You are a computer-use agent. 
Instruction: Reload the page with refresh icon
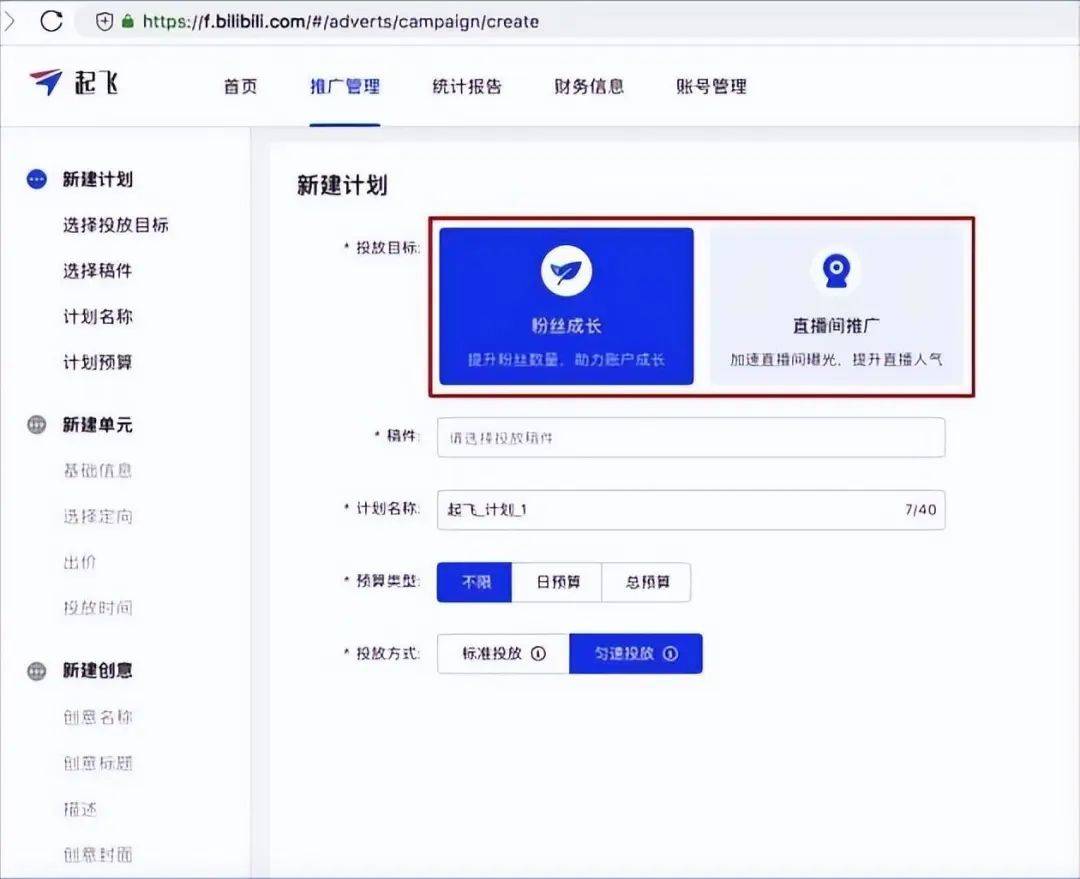52,21
